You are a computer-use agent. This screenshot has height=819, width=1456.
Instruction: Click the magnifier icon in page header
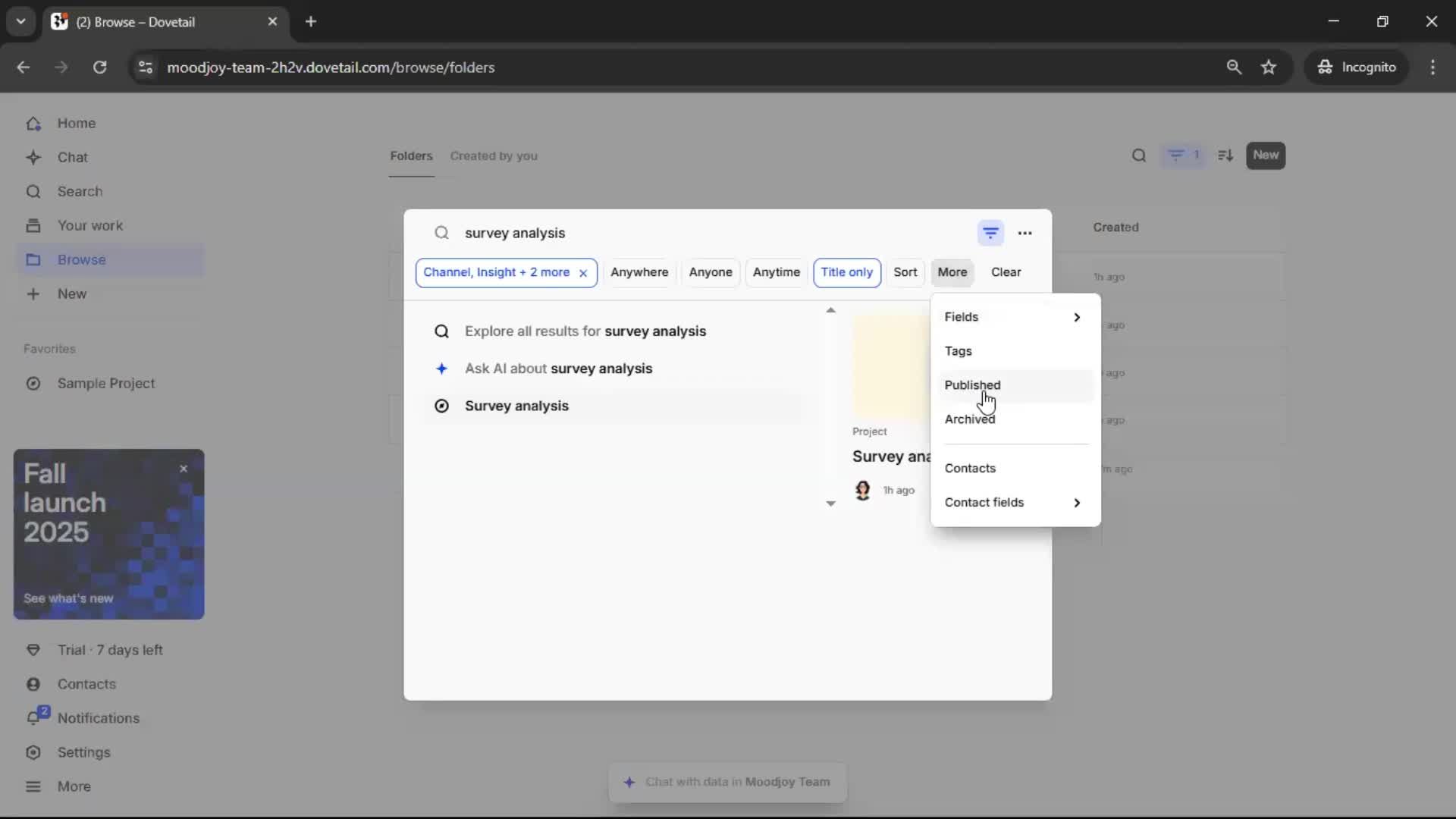pyautogui.click(x=1138, y=155)
